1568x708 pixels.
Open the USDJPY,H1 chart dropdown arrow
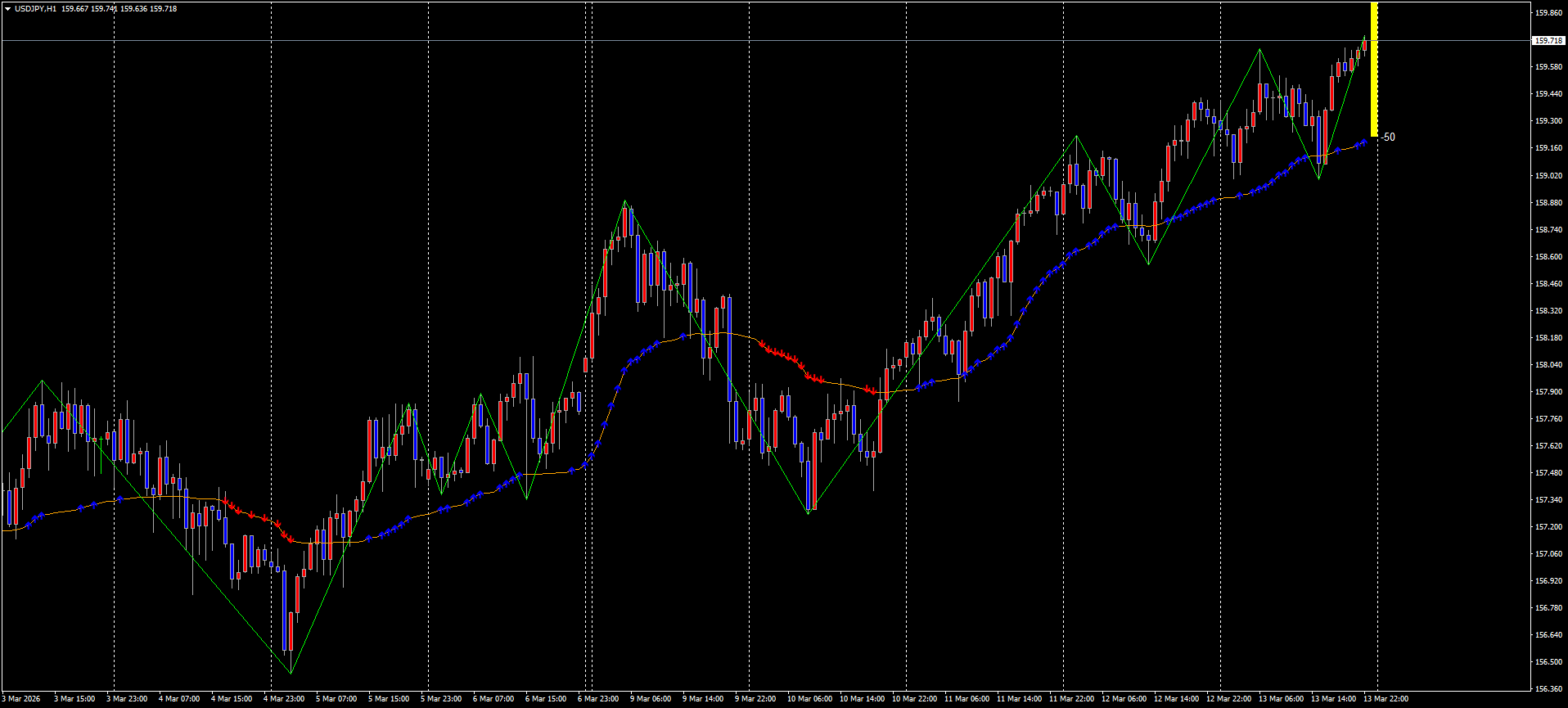click(x=7, y=9)
